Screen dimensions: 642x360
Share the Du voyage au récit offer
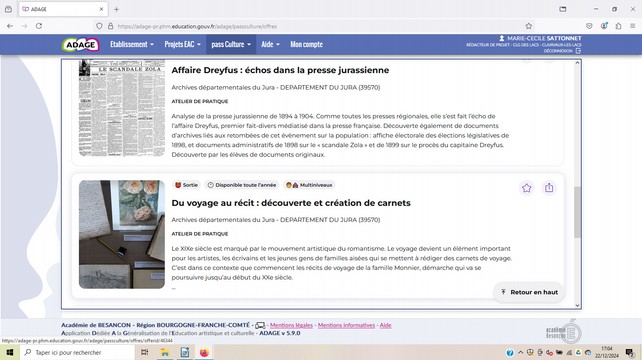549,188
